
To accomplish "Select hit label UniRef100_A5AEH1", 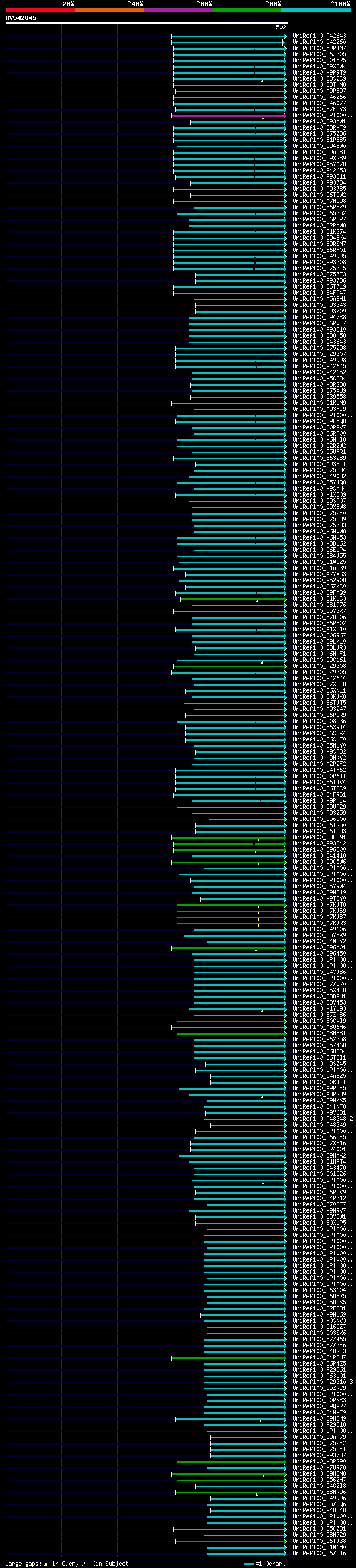I will tap(319, 299).
